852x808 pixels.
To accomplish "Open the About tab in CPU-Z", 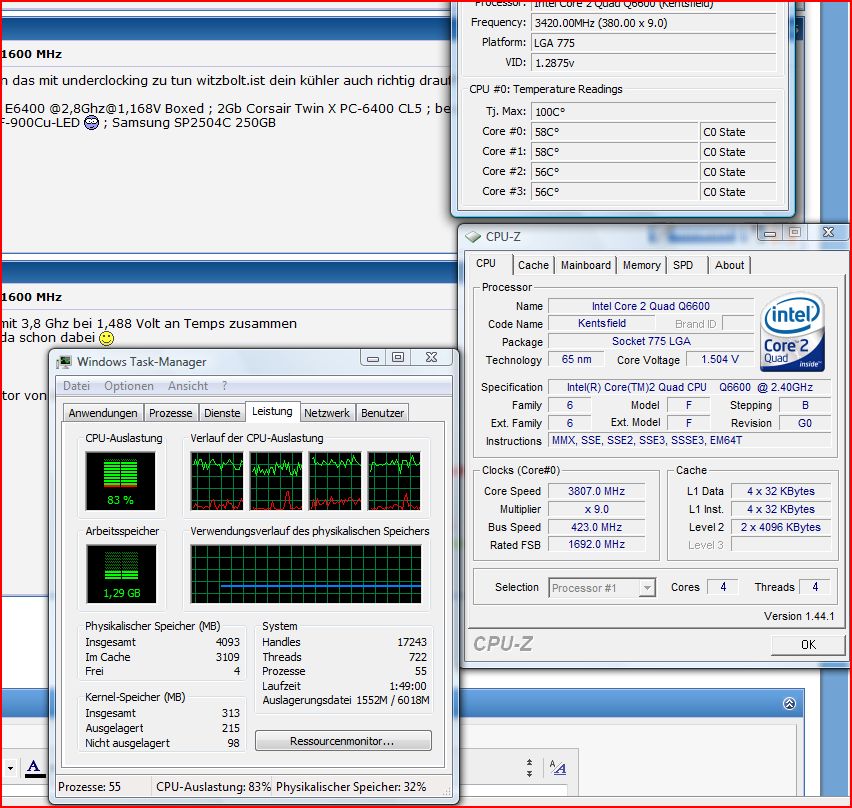I will coord(729,265).
